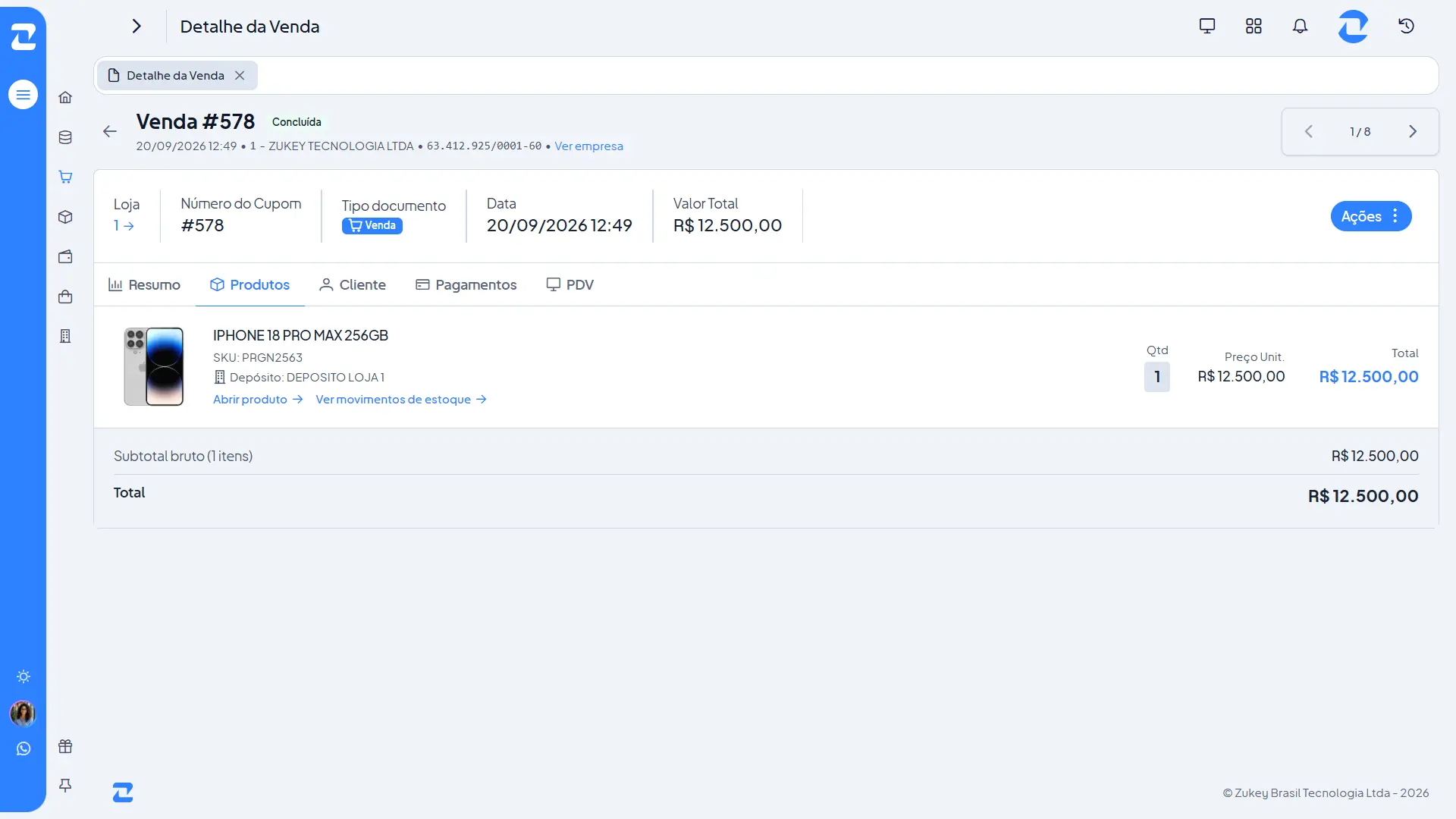This screenshot has width=1456, height=819.
Task: Open the Loja 1 arrow link
Action: 124,225
